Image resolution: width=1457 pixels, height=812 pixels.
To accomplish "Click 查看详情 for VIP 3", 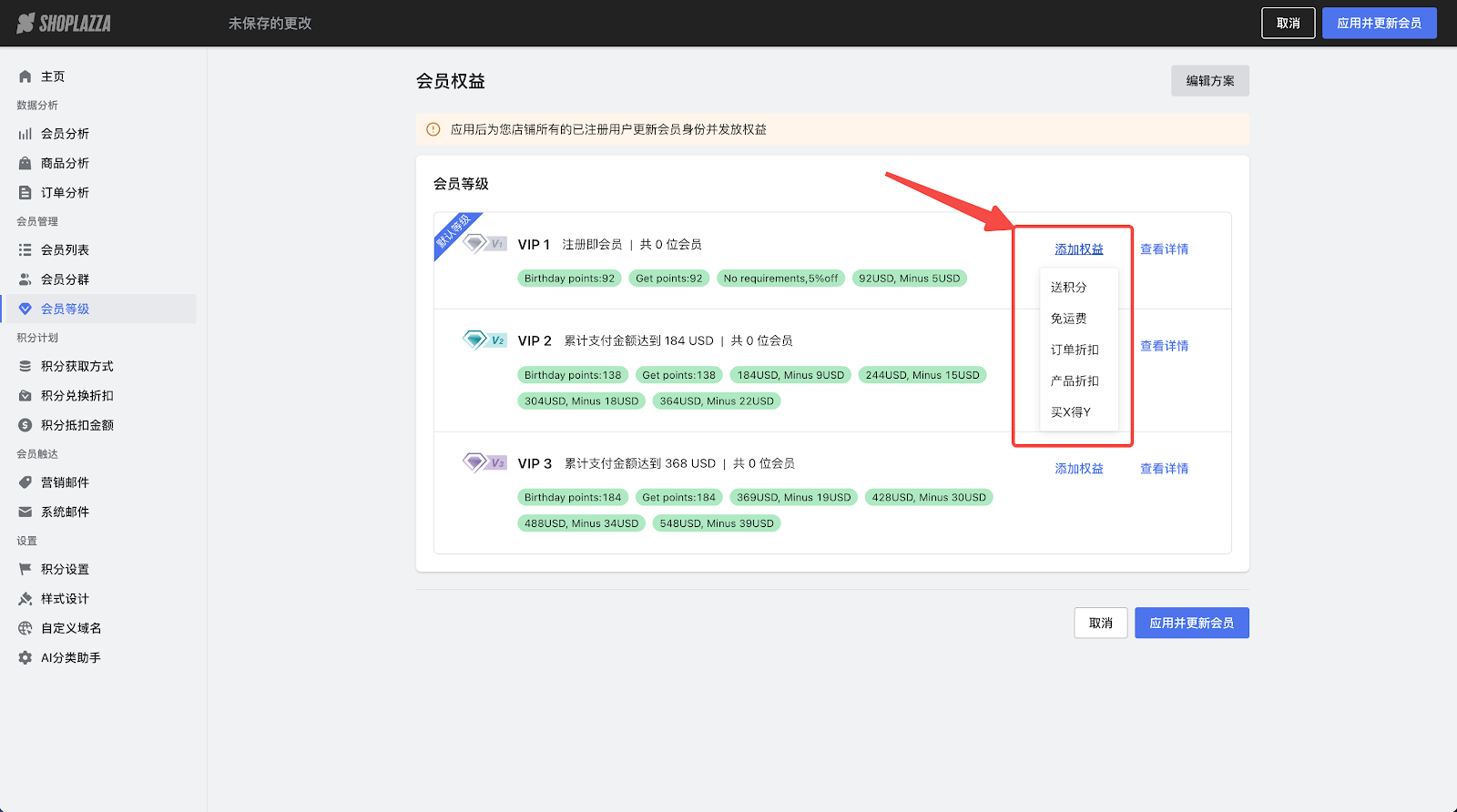I will click(x=1165, y=469).
